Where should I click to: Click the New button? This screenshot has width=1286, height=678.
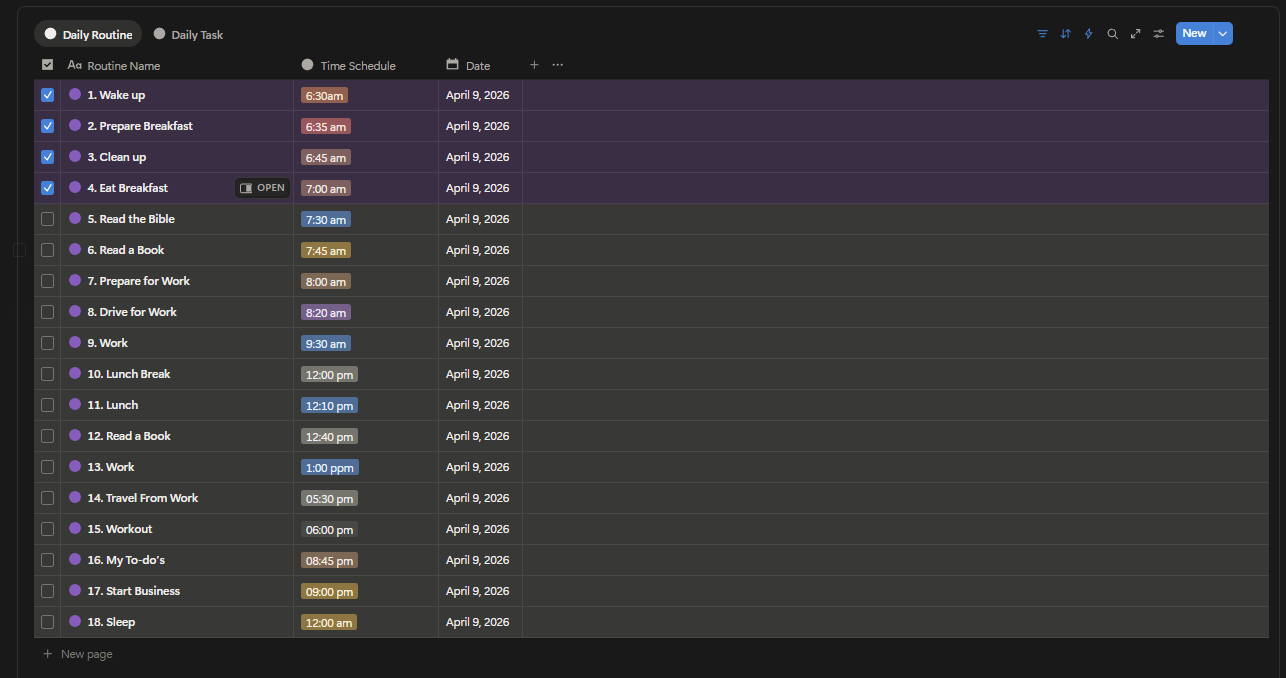click(x=1194, y=33)
